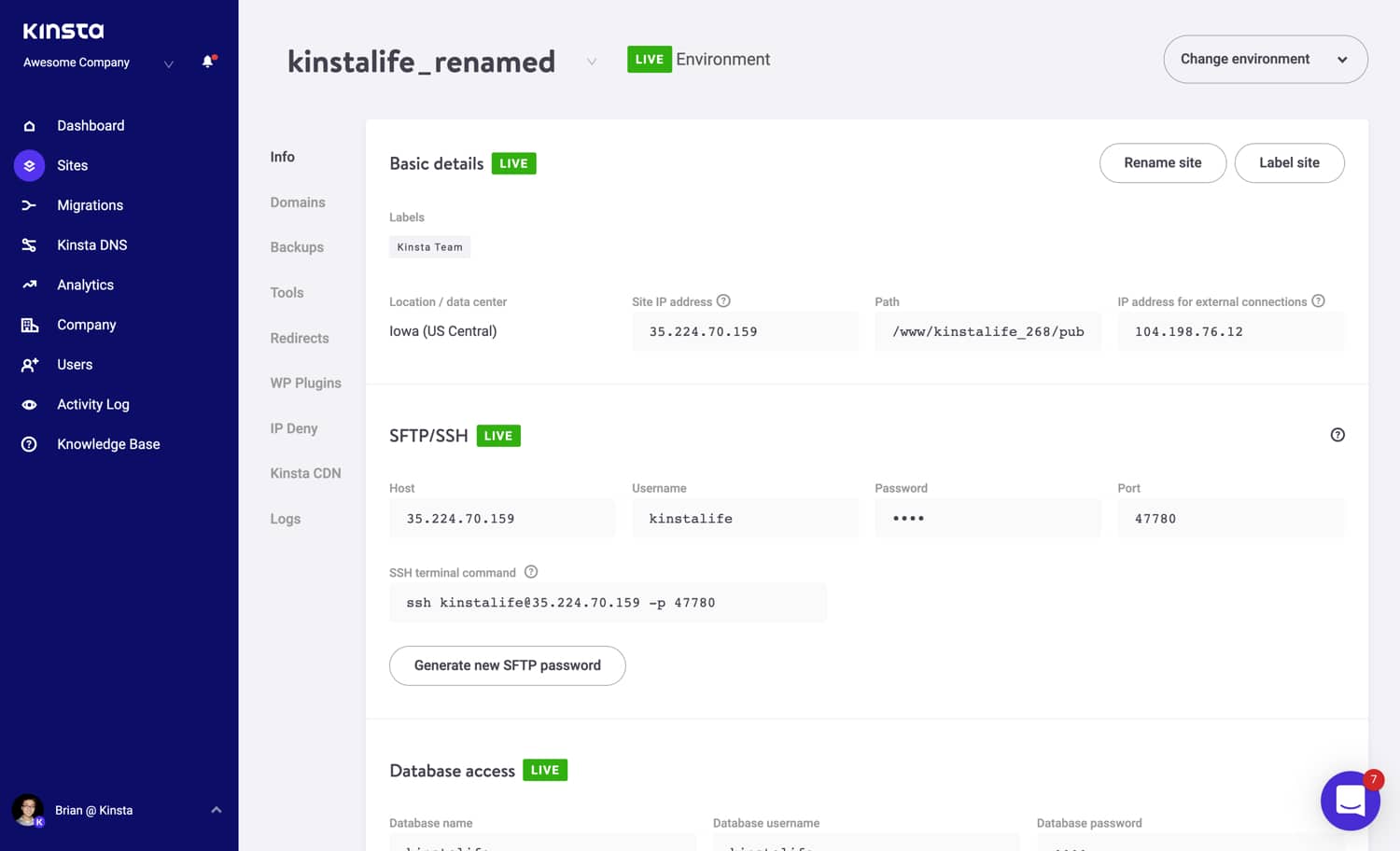Click the Users add-person icon

29,365
